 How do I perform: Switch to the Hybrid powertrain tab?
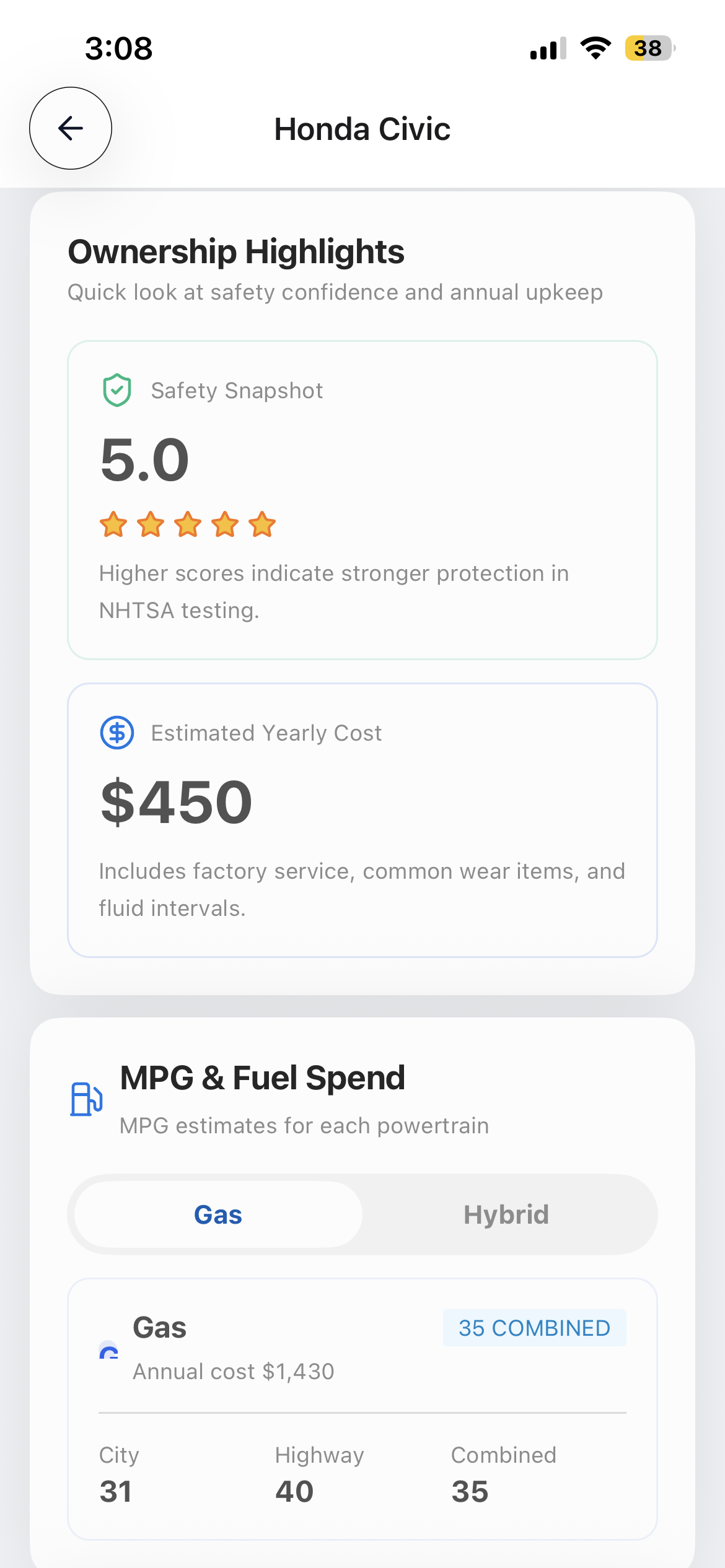pyautogui.click(x=506, y=1214)
